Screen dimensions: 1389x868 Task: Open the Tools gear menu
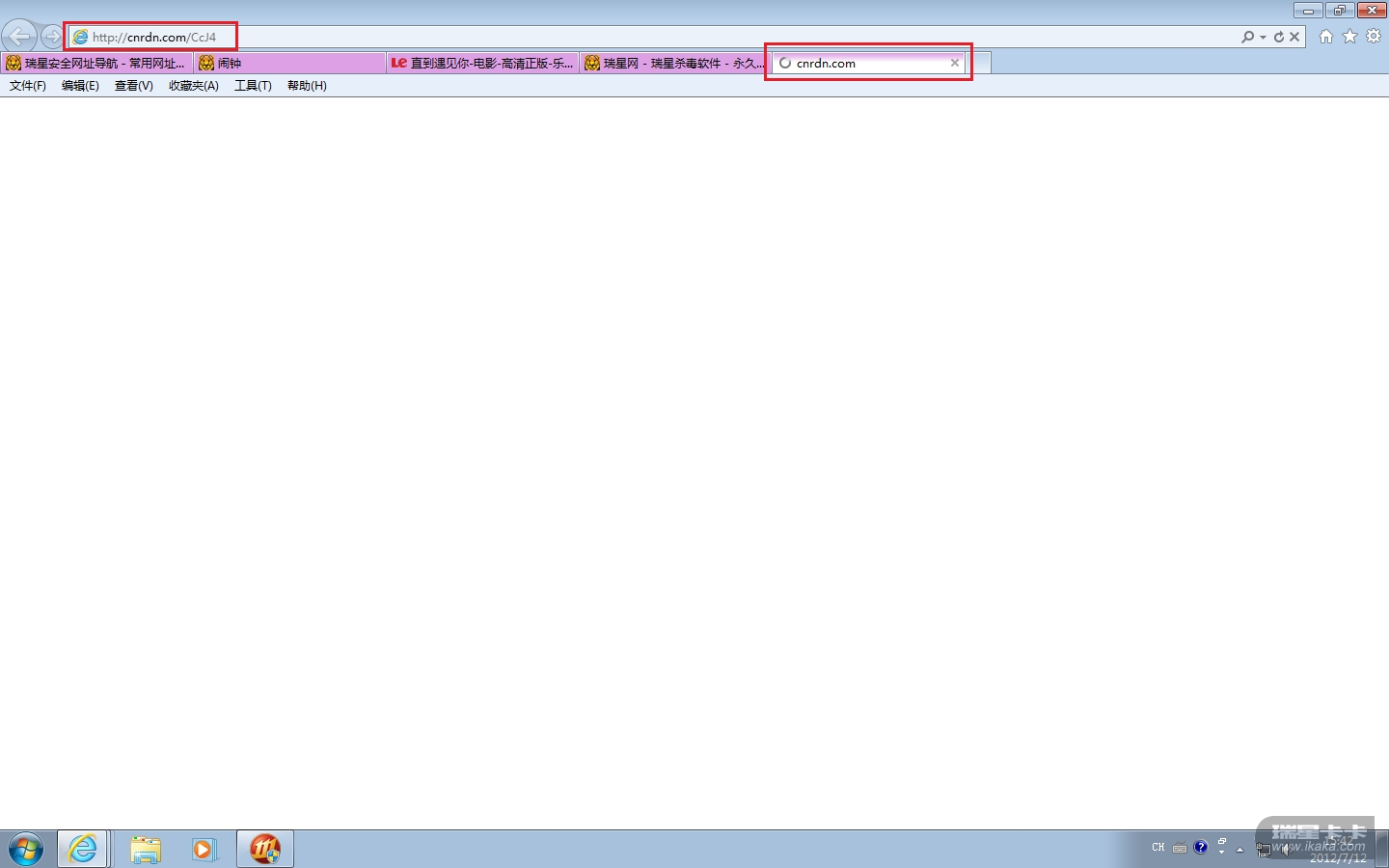coord(1375,37)
